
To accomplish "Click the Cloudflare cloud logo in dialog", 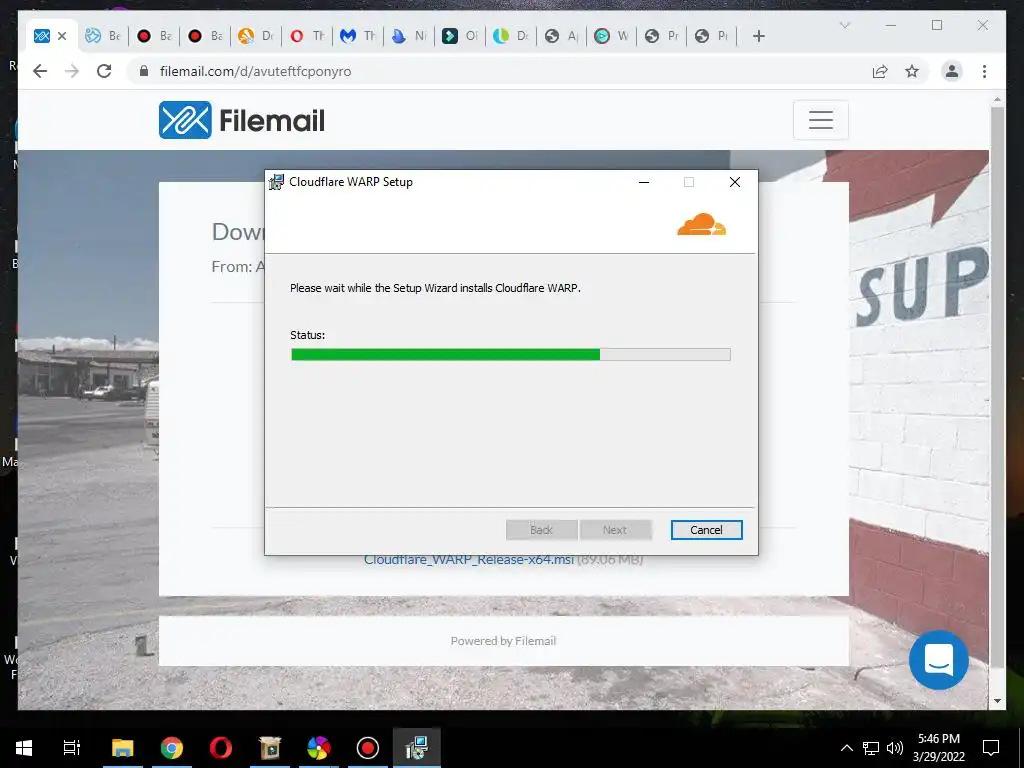I will [701, 224].
